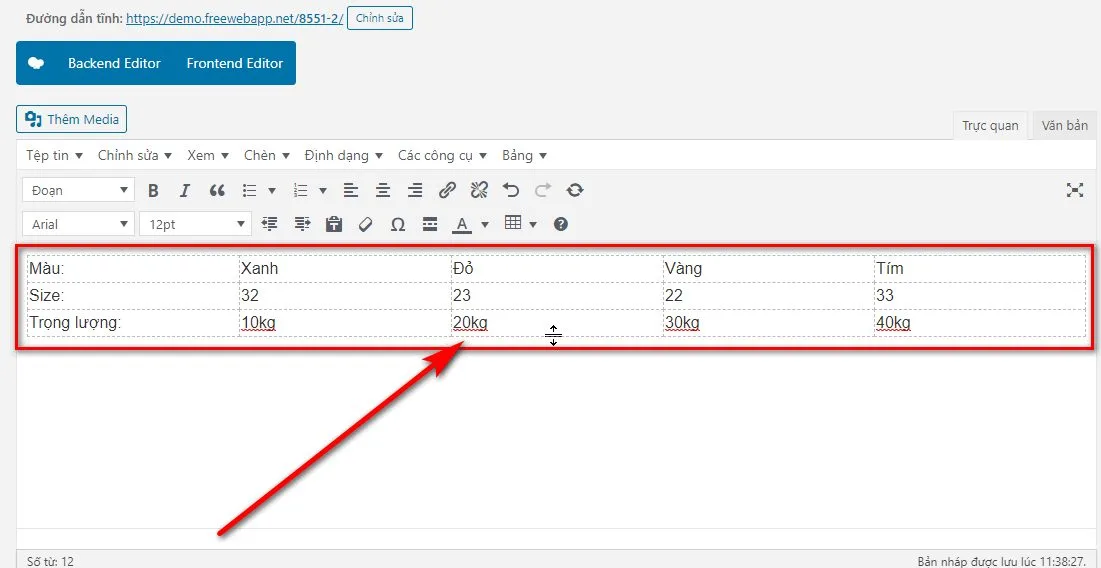Click the Tím table cell
This screenshot has height=568, width=1101.
click(980, 269)
